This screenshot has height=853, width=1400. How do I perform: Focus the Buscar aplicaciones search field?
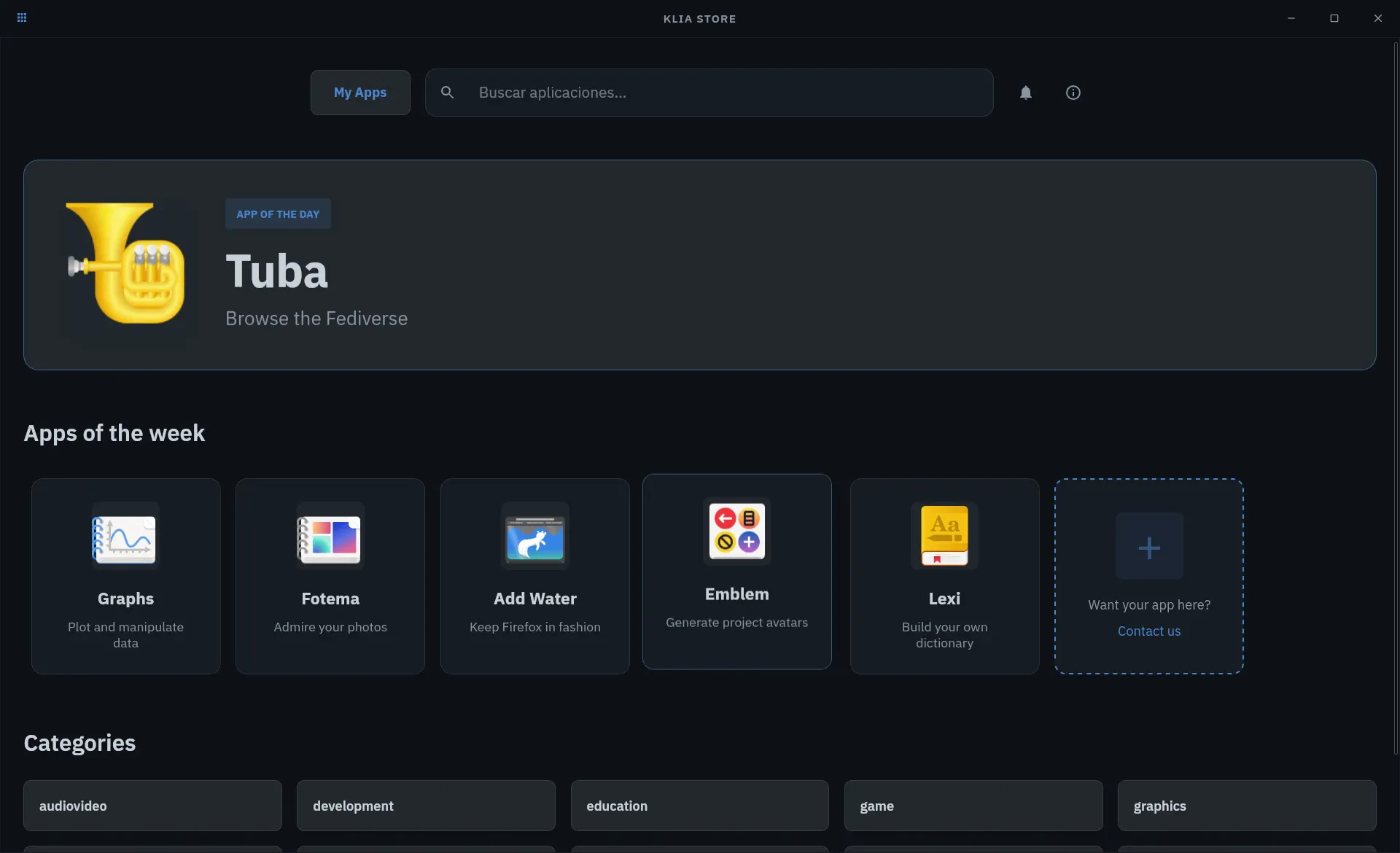pyautogui.click(x=709, y=93)
